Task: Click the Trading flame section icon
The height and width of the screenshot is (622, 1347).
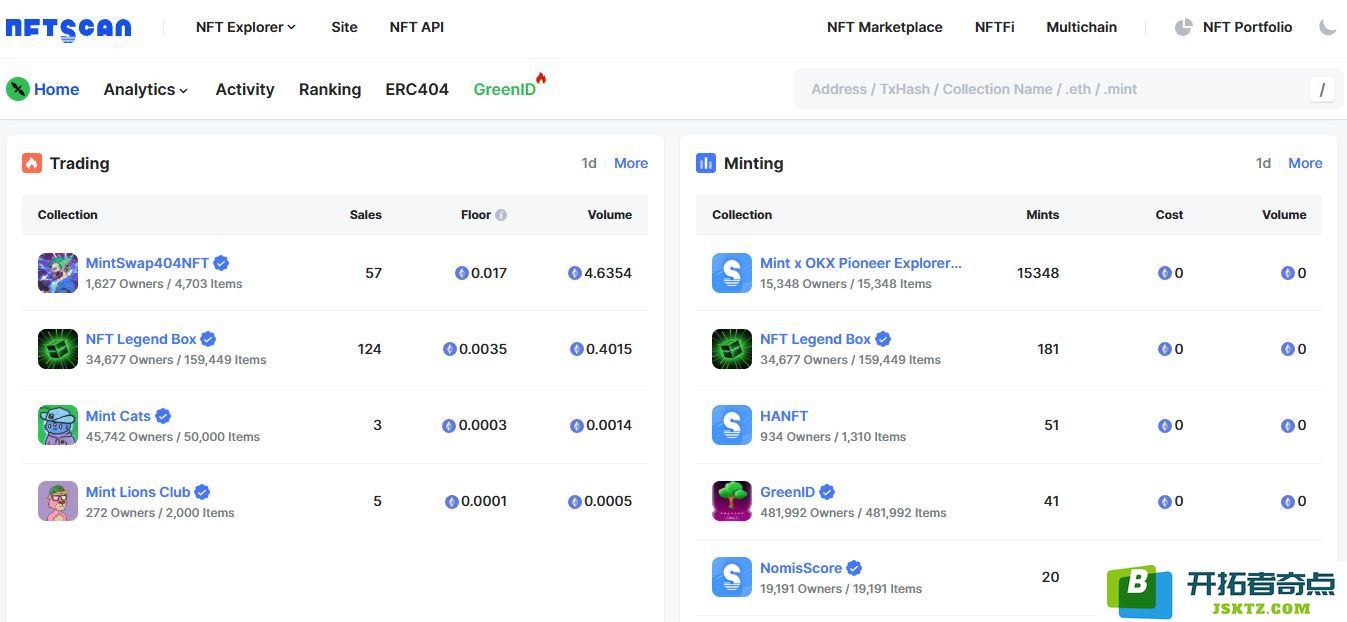Action: coord(32,163)
